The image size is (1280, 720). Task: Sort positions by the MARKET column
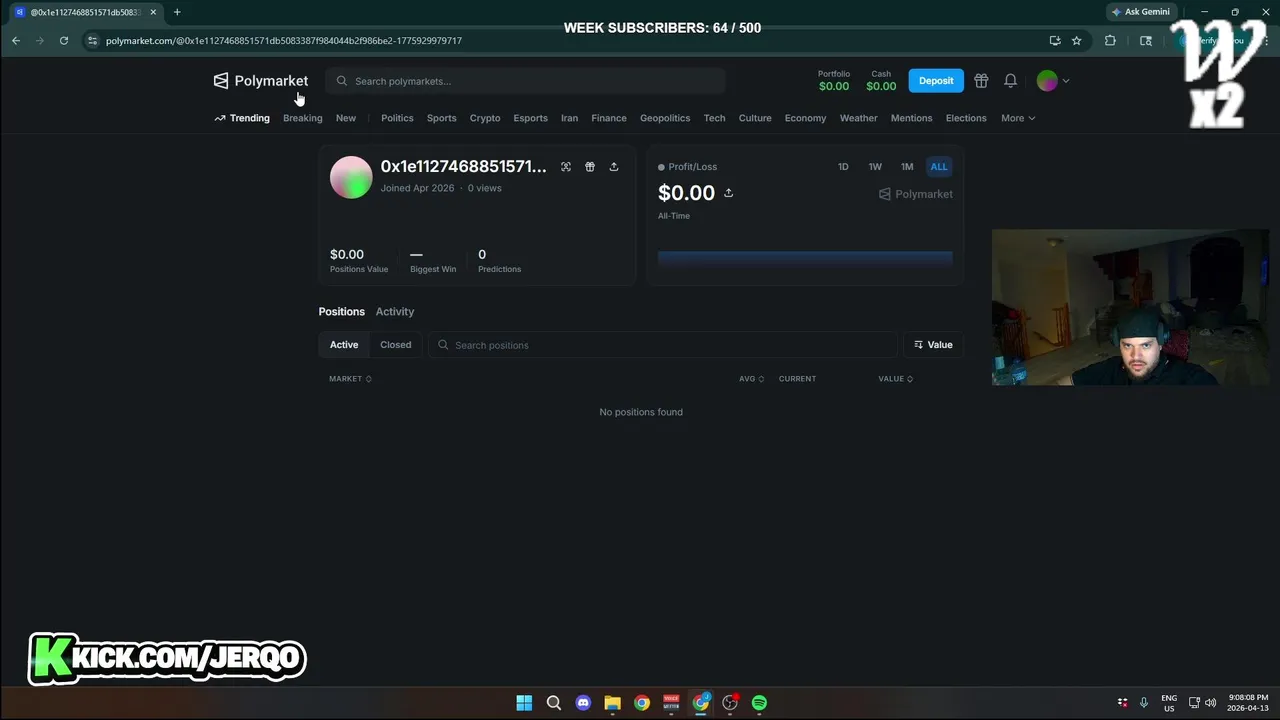(x=350, y=379)
